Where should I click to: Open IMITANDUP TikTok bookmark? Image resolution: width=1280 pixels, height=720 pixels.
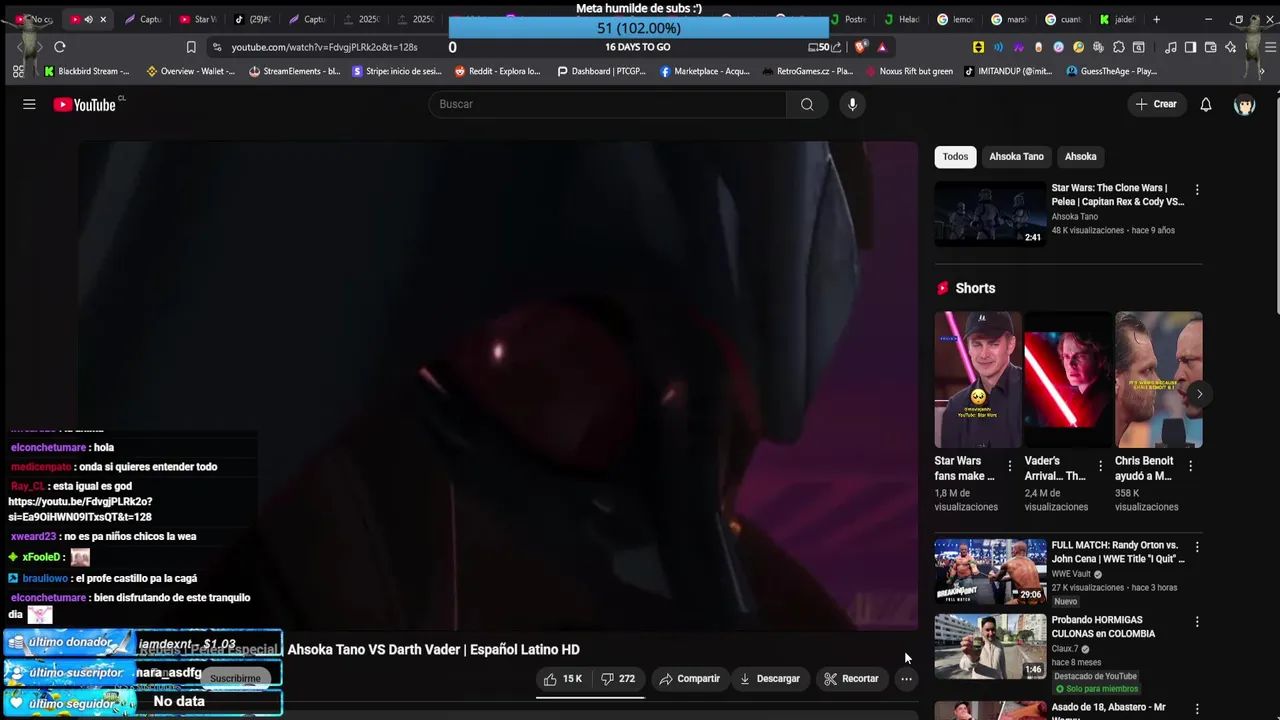[x=1008, y=71]
